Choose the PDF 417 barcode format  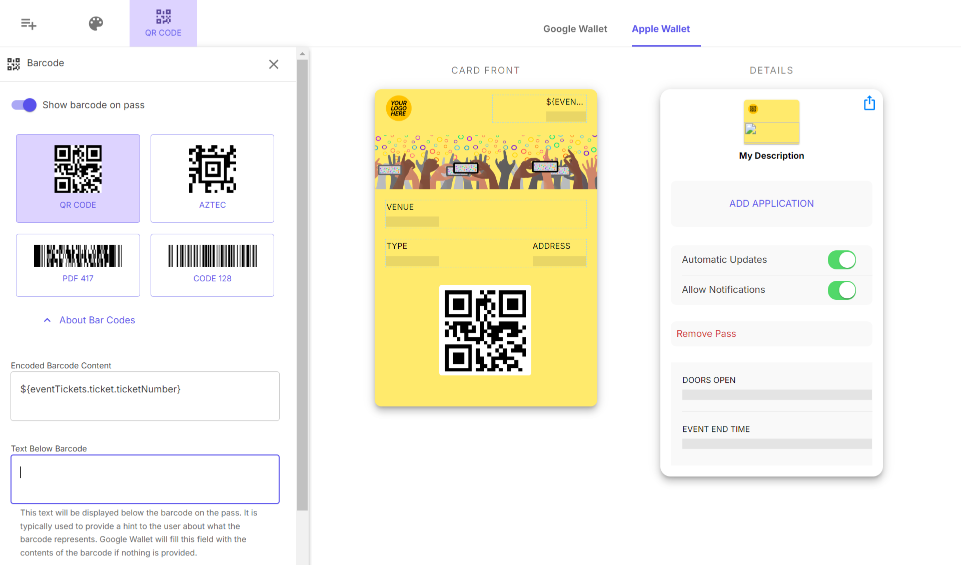(x=78, y=265)
